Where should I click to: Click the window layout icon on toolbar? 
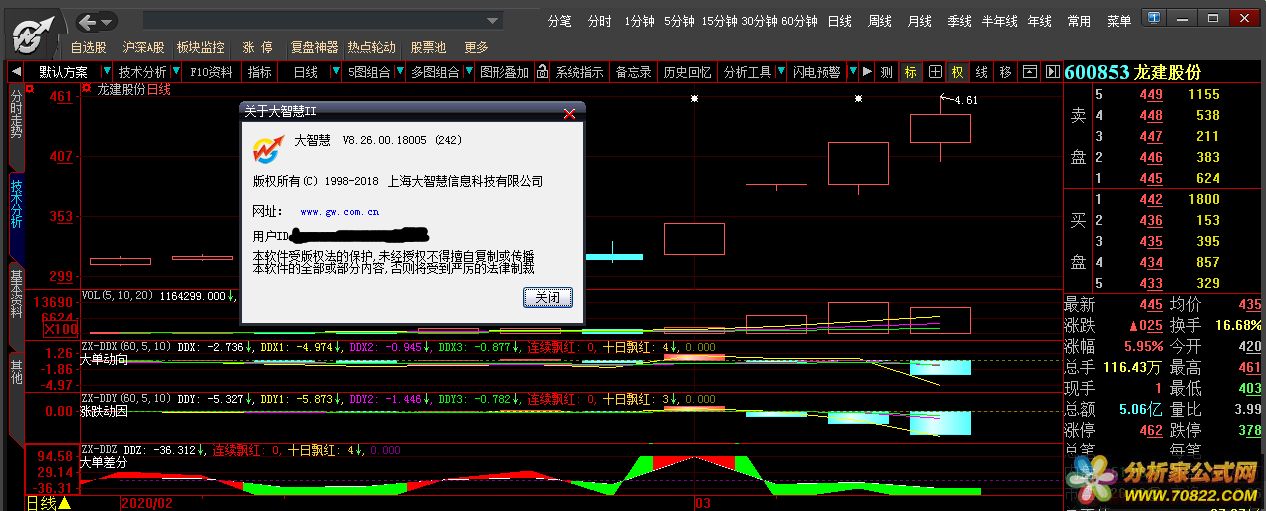coord(1029,72)
